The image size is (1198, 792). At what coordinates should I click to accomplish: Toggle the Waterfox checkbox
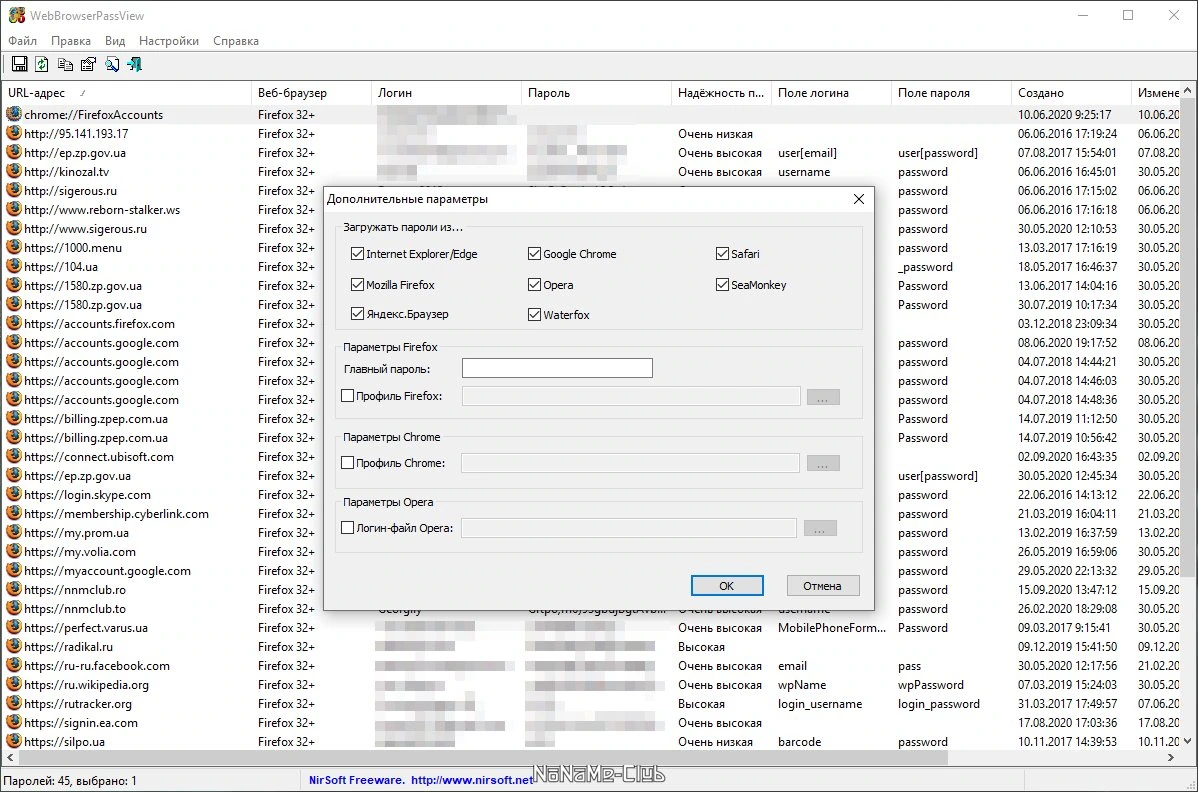coord(534,315)
